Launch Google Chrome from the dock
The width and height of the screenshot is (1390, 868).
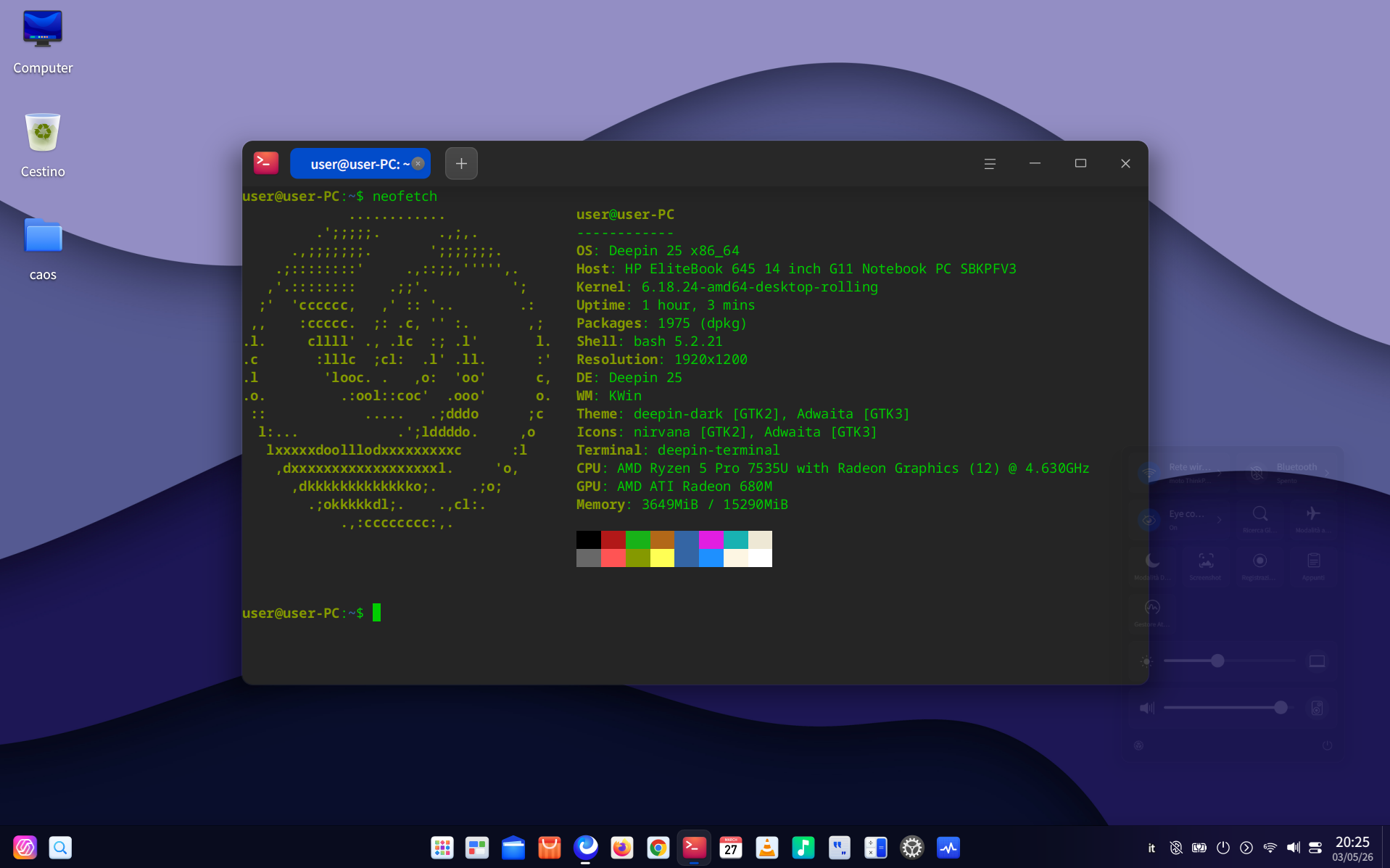point(658,847)
